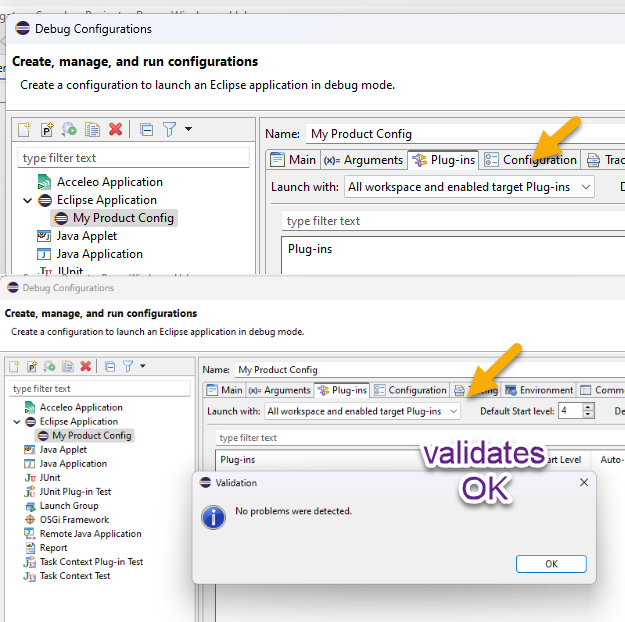This screenshot has width=625, height=622.
Task: Click Default Start level value field
Action: click(x=571, y=411)
